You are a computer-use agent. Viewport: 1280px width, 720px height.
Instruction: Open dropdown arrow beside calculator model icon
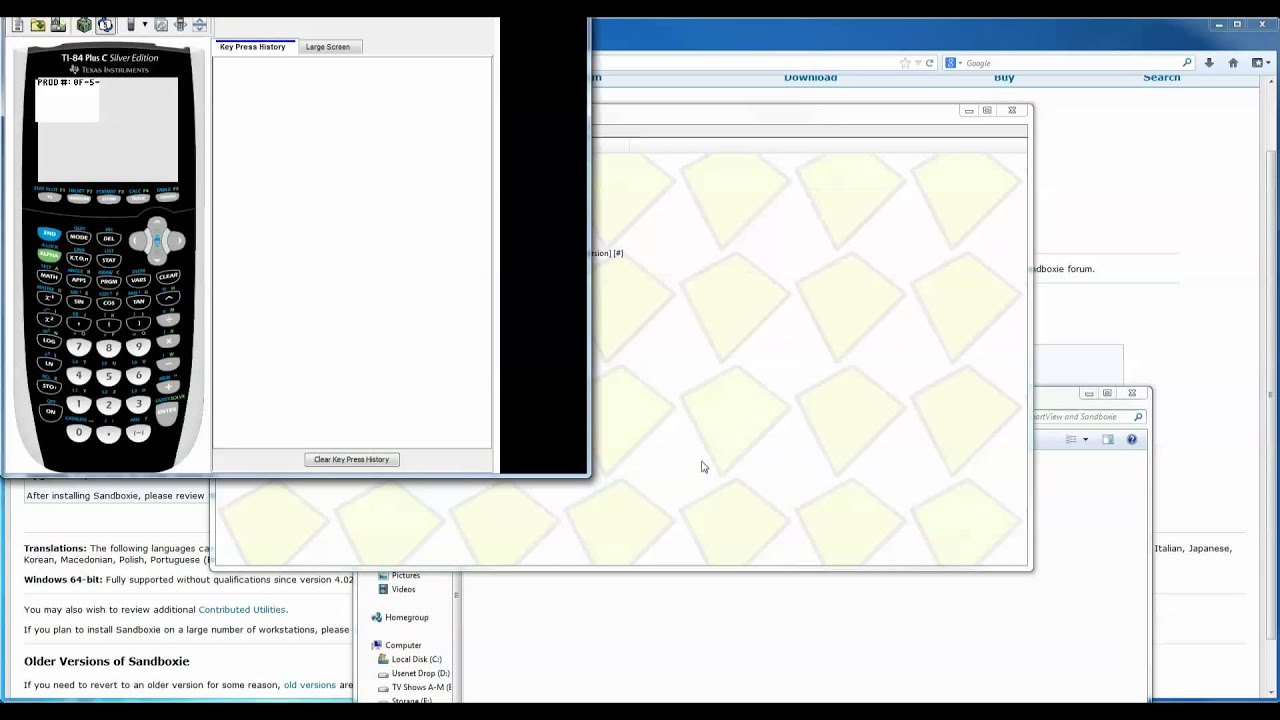click(x=145, y=25)
